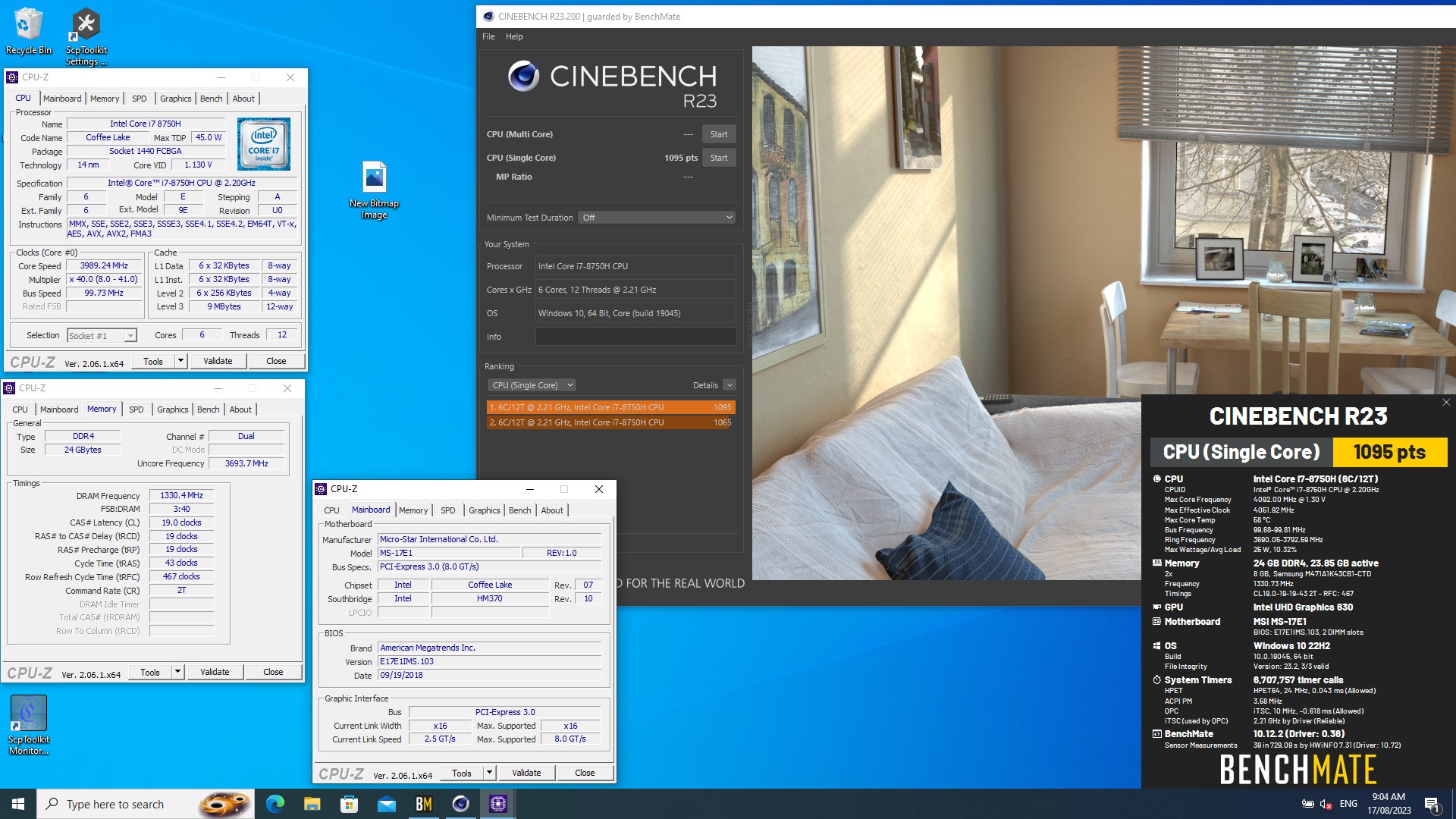Open Memory tab in Mainboard CPU-Z window
Screen dimensions: 1456x819
pyautogui.click(x=413, y=510)
